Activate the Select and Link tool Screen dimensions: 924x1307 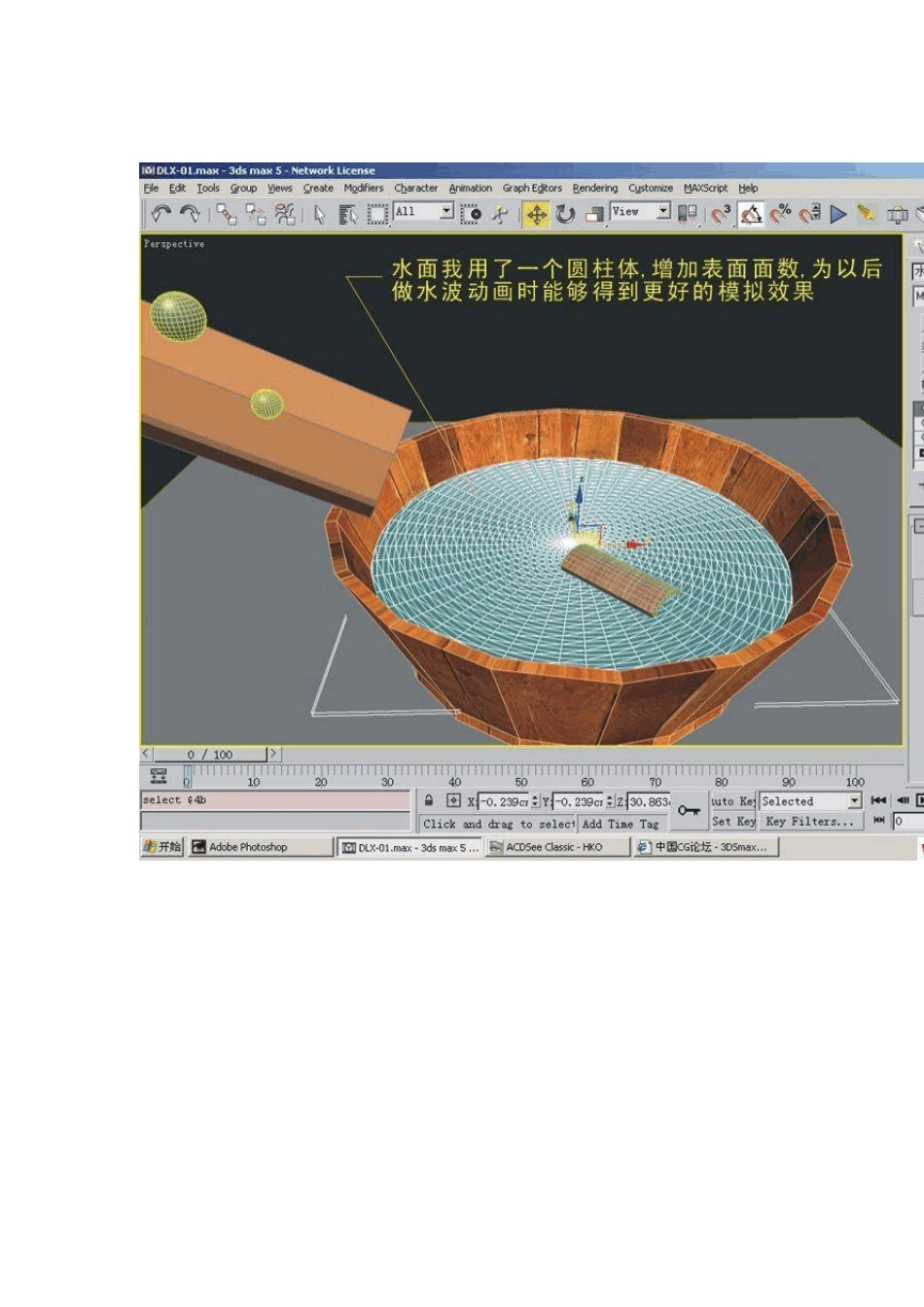coord(227,214)
